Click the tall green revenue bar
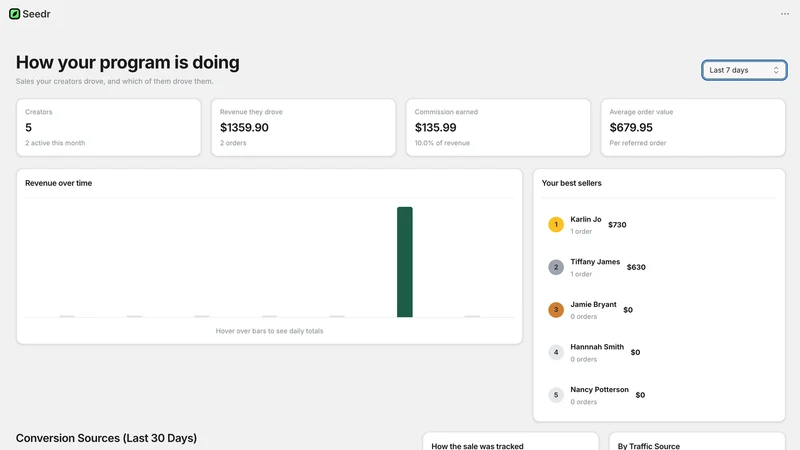The height and width of the screenshot is (450, 800). point(405,262)
